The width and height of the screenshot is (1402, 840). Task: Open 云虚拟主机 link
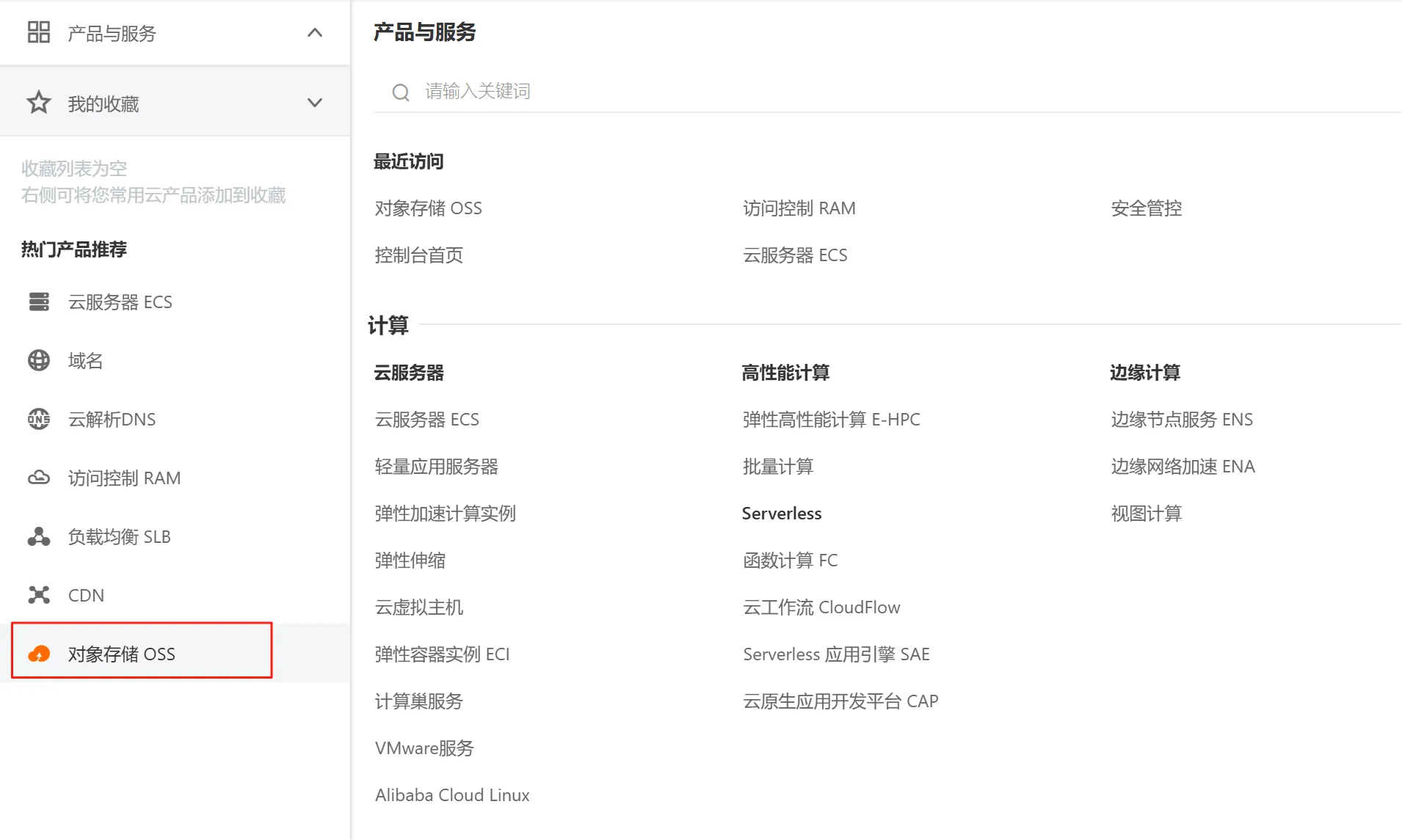419,607
